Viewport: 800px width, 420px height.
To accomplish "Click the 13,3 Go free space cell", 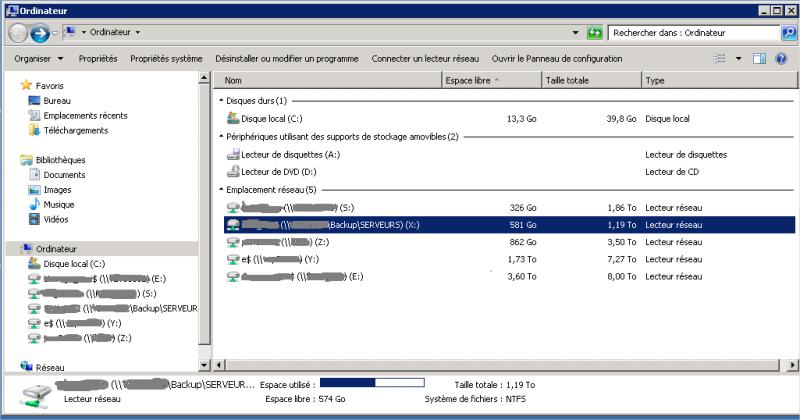I will pyautogui.click(x=521, y=118).
